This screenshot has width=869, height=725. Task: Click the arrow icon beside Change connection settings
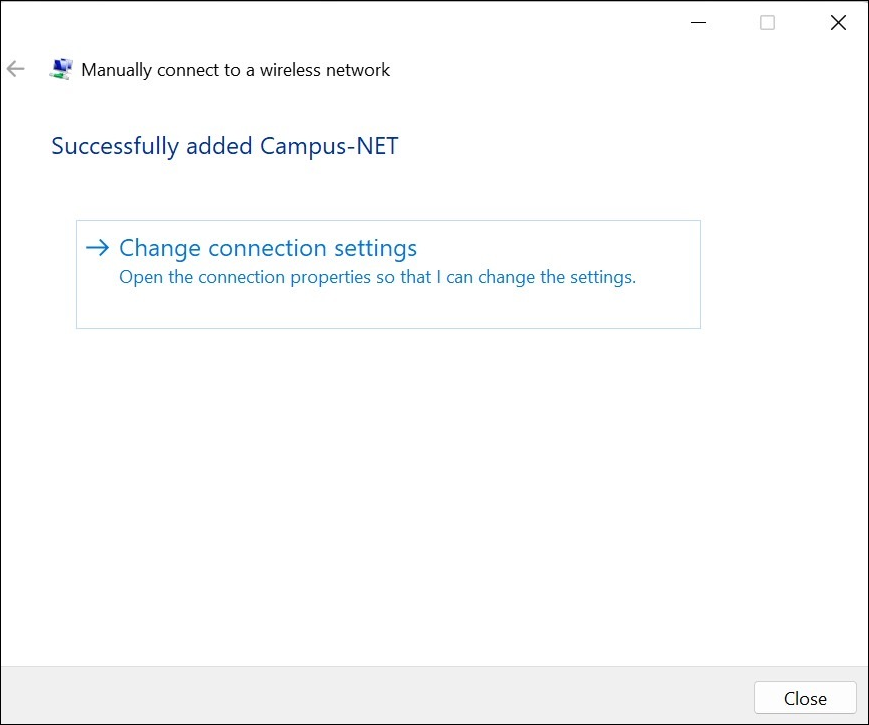pyautogui.click(x=97, y=248)
